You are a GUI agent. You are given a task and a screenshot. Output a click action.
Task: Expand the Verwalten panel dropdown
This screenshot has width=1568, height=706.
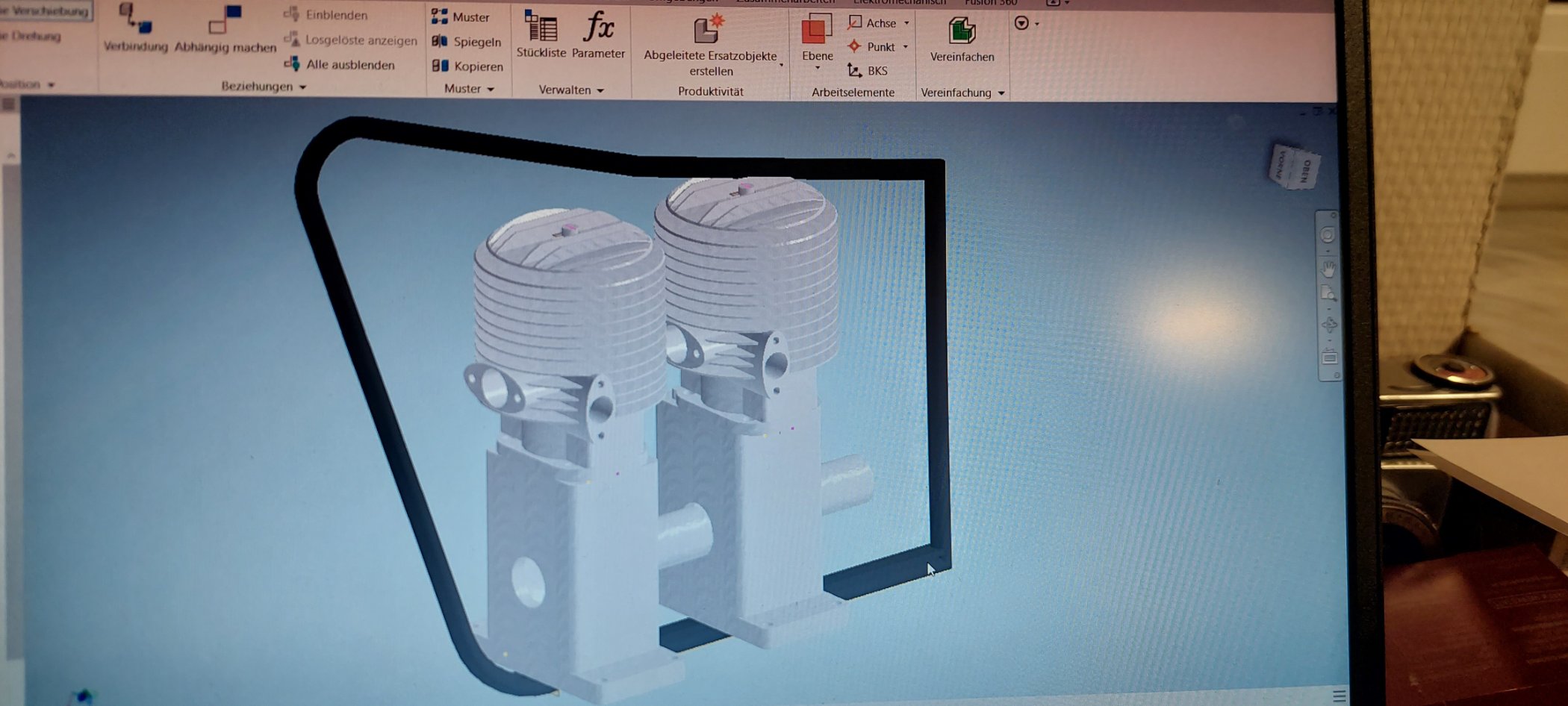[600, 90]
